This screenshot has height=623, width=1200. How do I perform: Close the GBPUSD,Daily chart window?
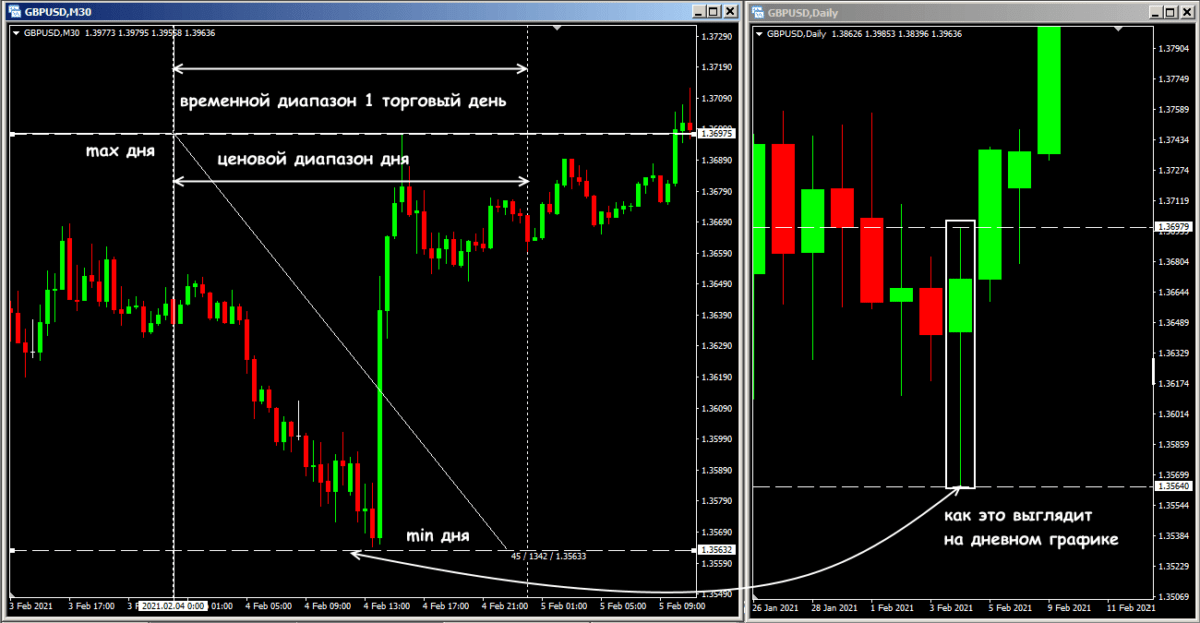tap(1189, 12)
